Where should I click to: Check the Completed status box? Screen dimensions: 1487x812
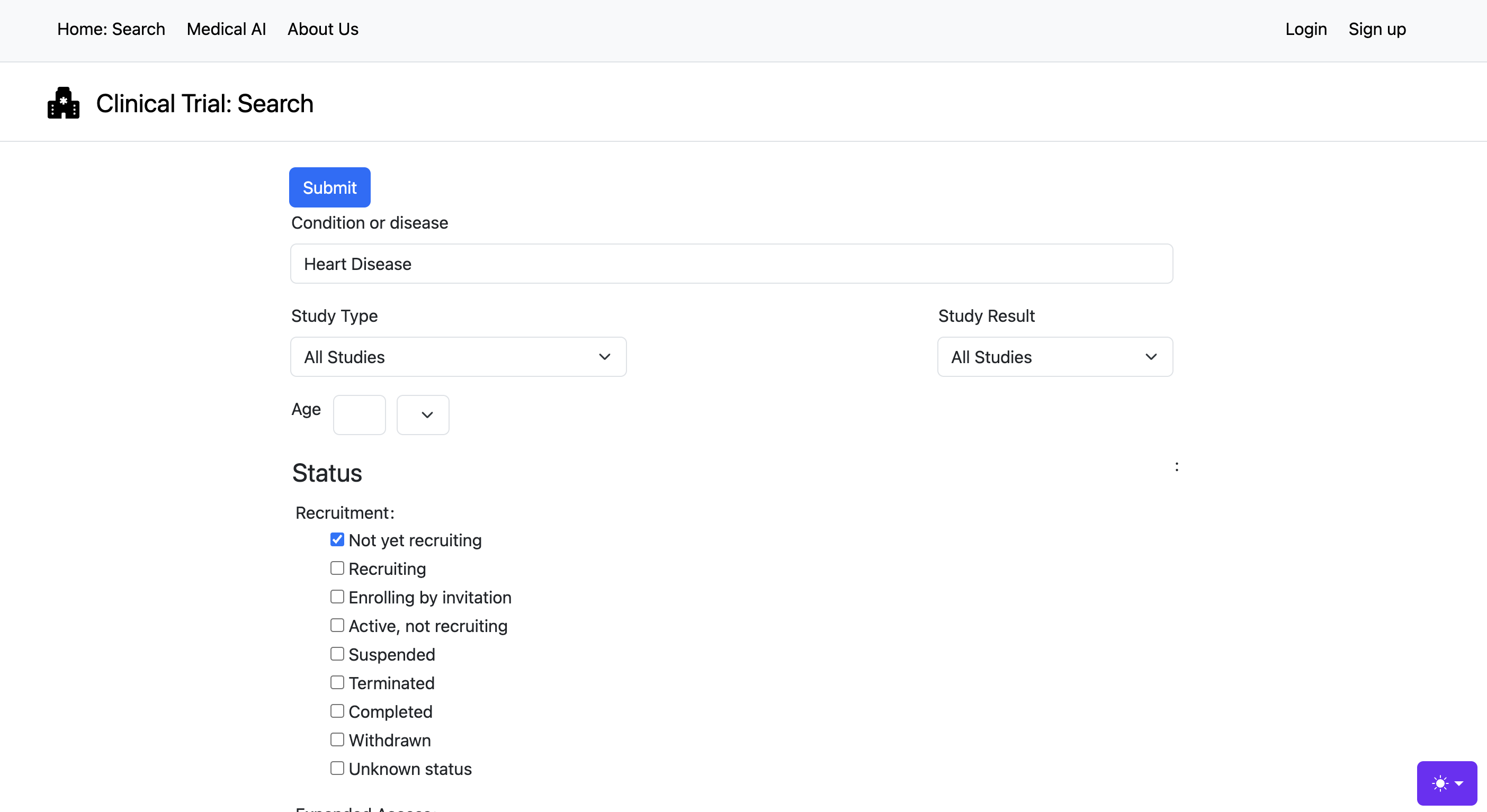tap(337, 711)
